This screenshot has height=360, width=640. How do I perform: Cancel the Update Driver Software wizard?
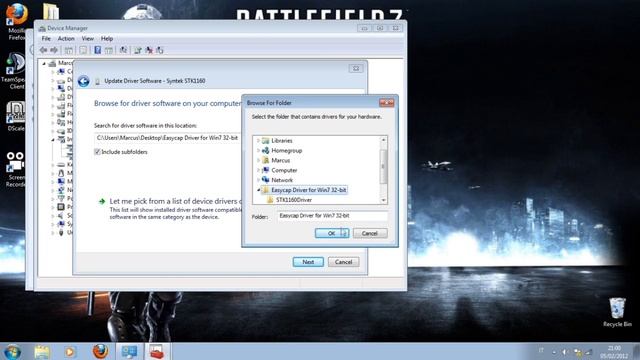tap(344, 262)
